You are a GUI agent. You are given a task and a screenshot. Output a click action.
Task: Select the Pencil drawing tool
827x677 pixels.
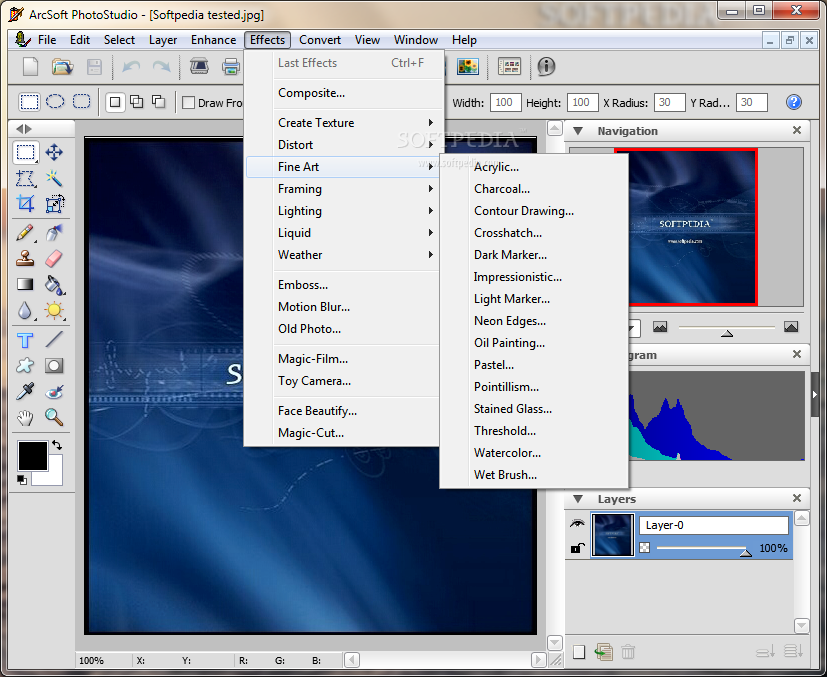coord(25,233)
